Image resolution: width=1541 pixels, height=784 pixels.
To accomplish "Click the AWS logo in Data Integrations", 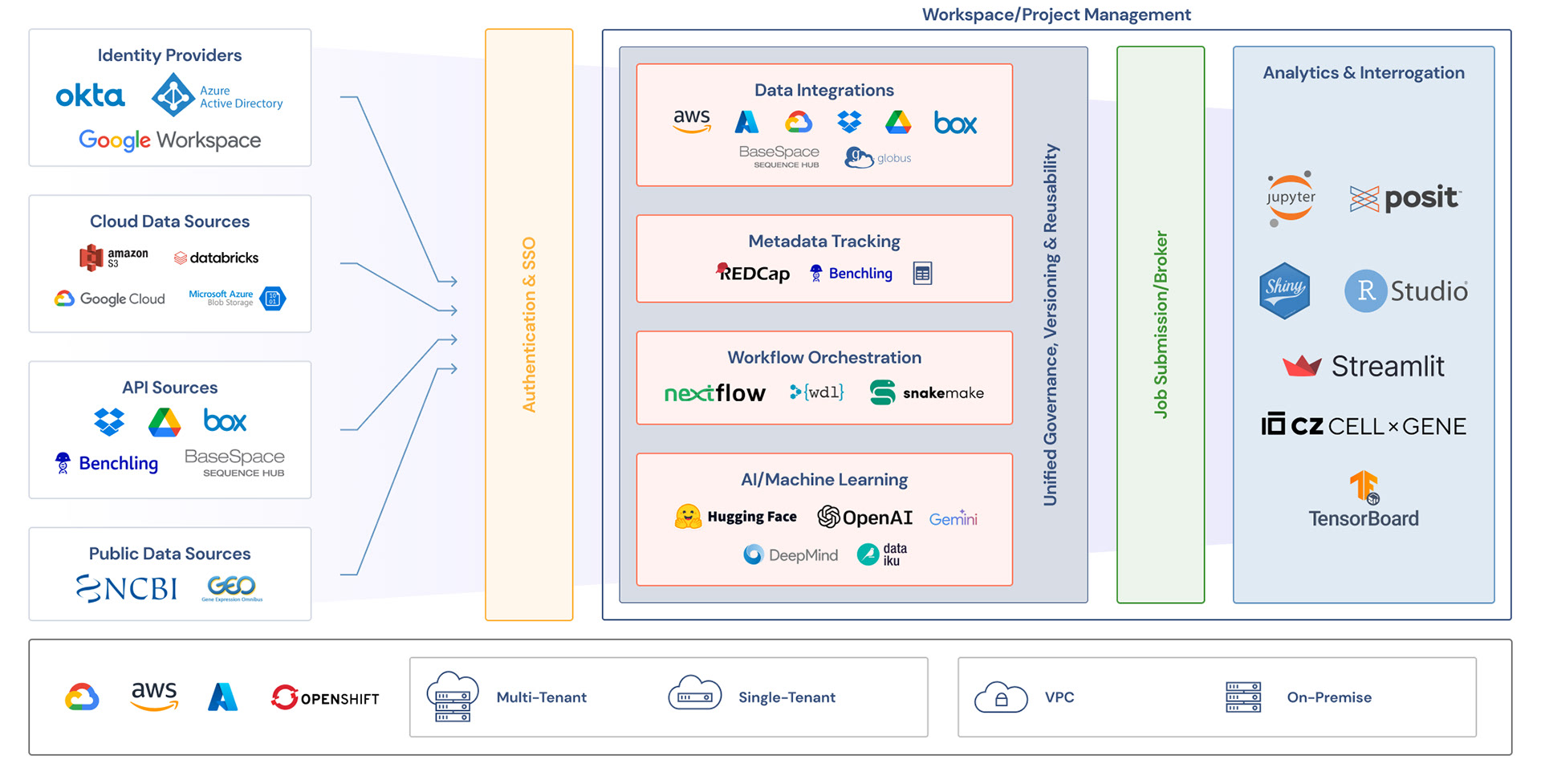I will (692, 121).
